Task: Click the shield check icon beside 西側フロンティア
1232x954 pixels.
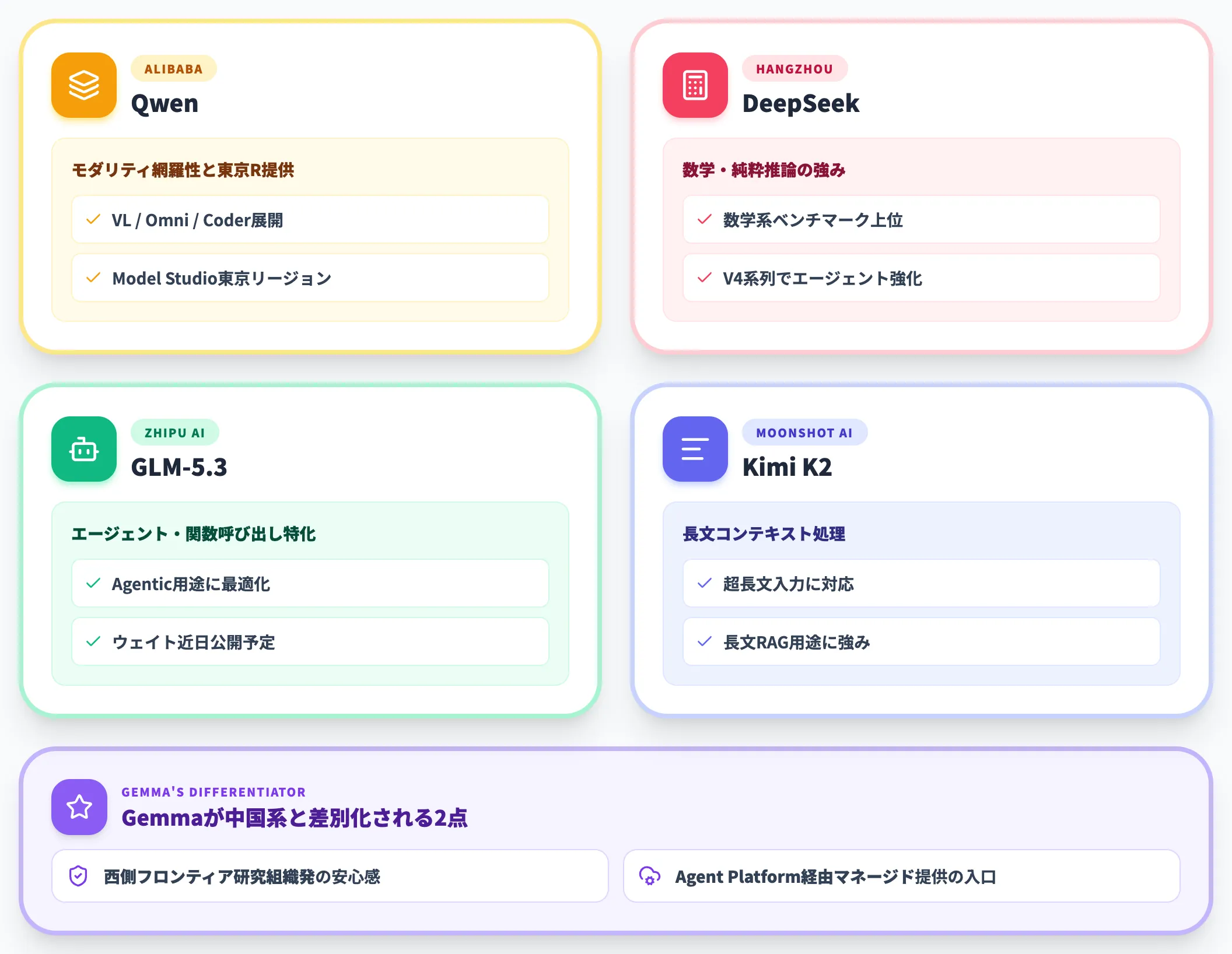Action: pyautogui.click(x=78, y=876)
